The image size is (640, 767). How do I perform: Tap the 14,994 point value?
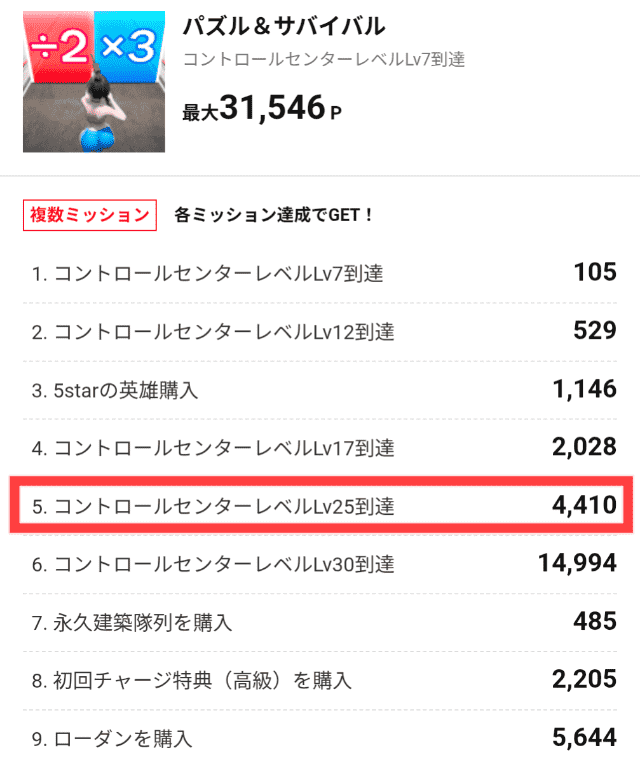pos(577,565)
